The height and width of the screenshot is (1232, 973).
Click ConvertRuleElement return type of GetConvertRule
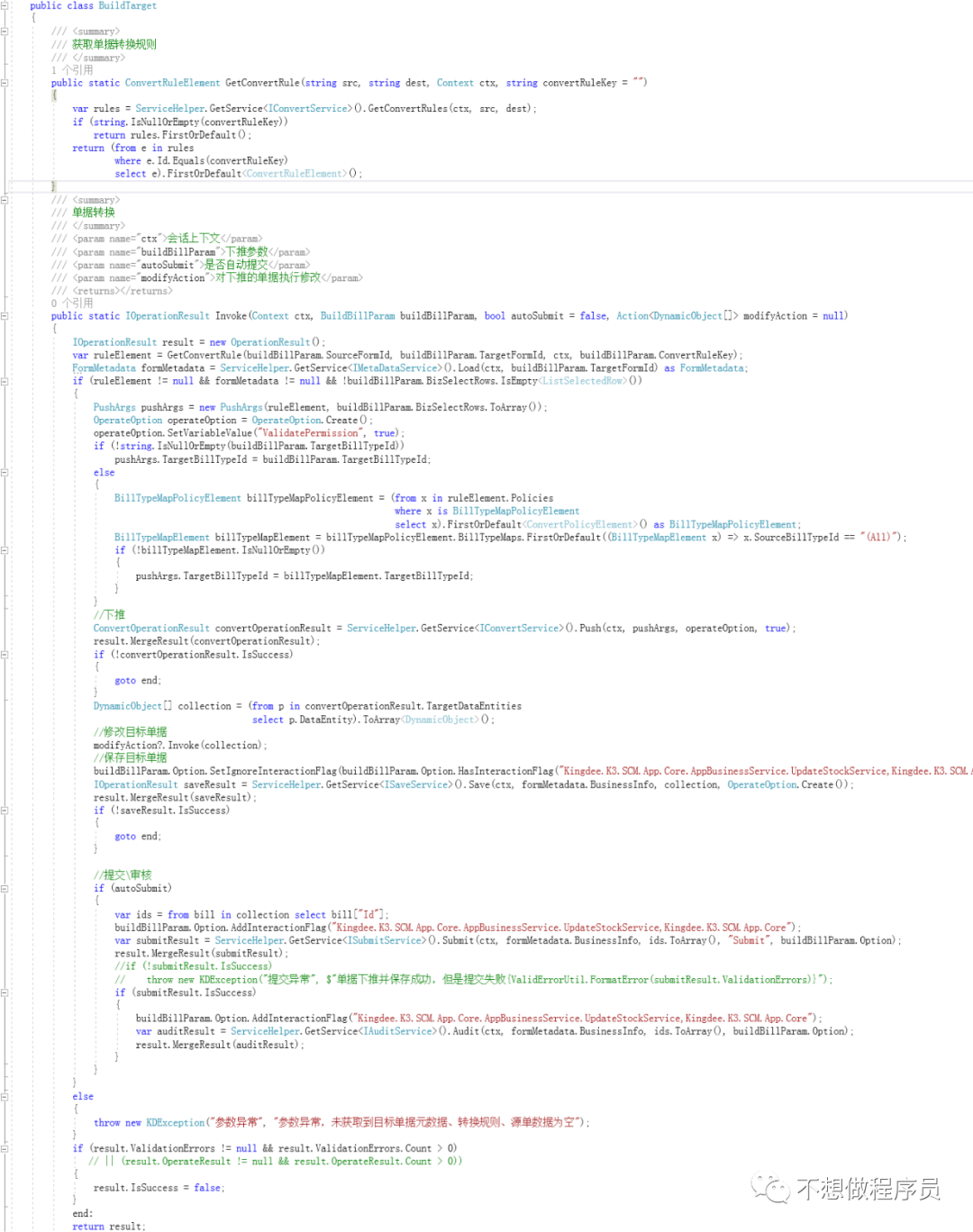tap(172, 83)
